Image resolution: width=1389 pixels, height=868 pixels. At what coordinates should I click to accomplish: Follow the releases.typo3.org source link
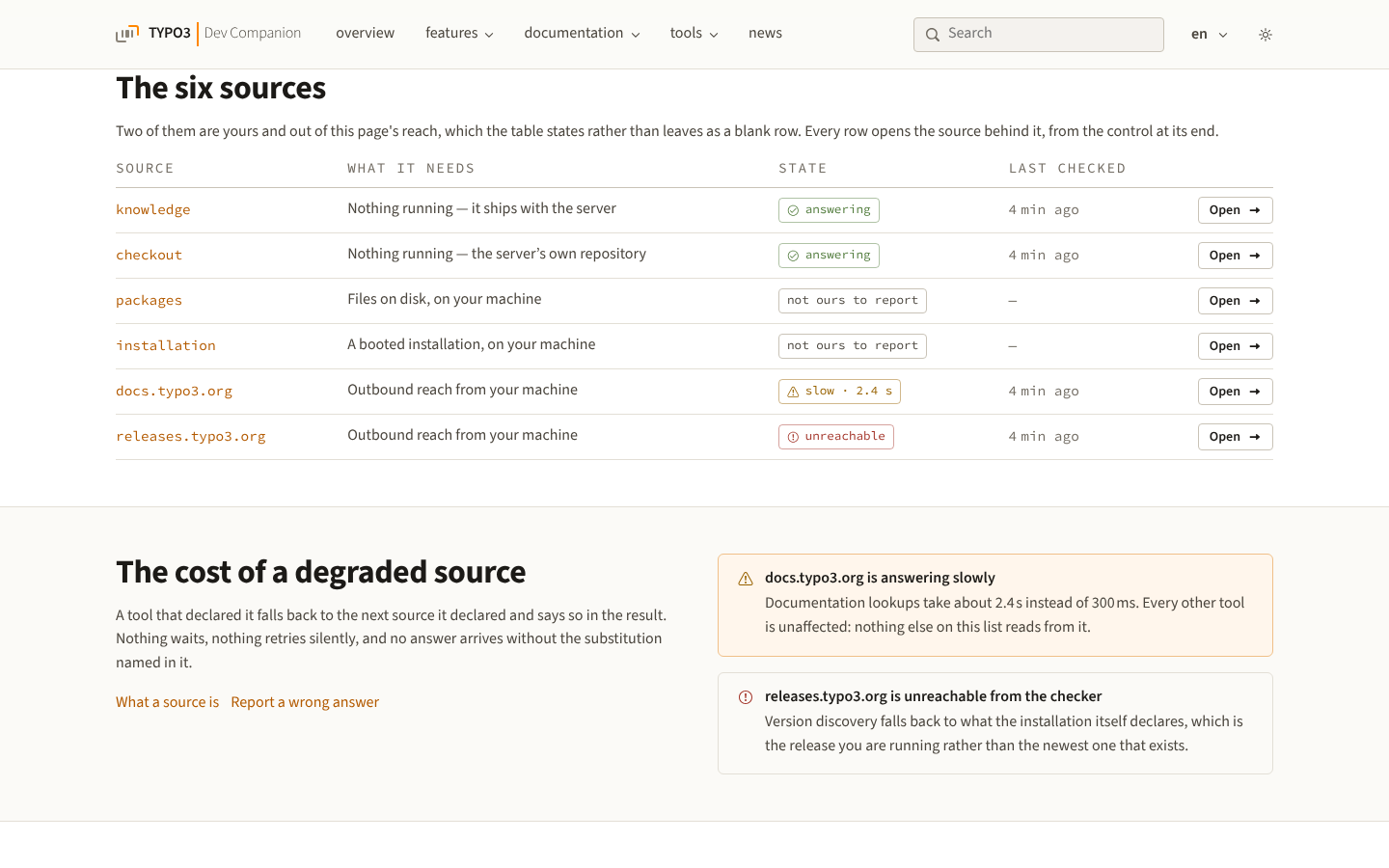click(191, 437)
